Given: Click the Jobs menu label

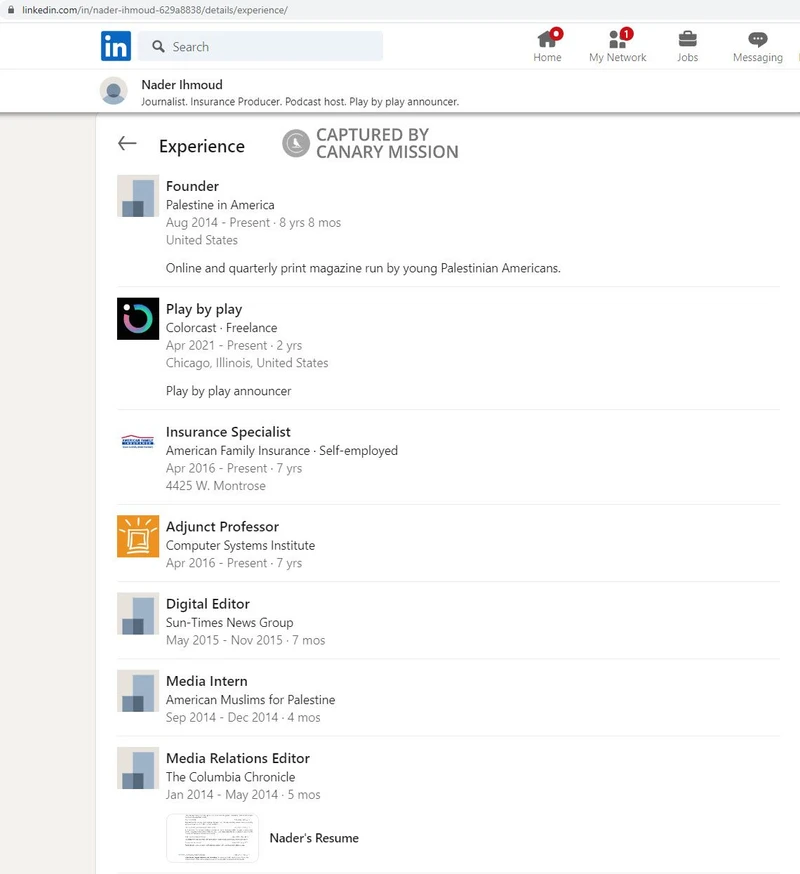Looking at the screenshot, I should pos(687,57).
